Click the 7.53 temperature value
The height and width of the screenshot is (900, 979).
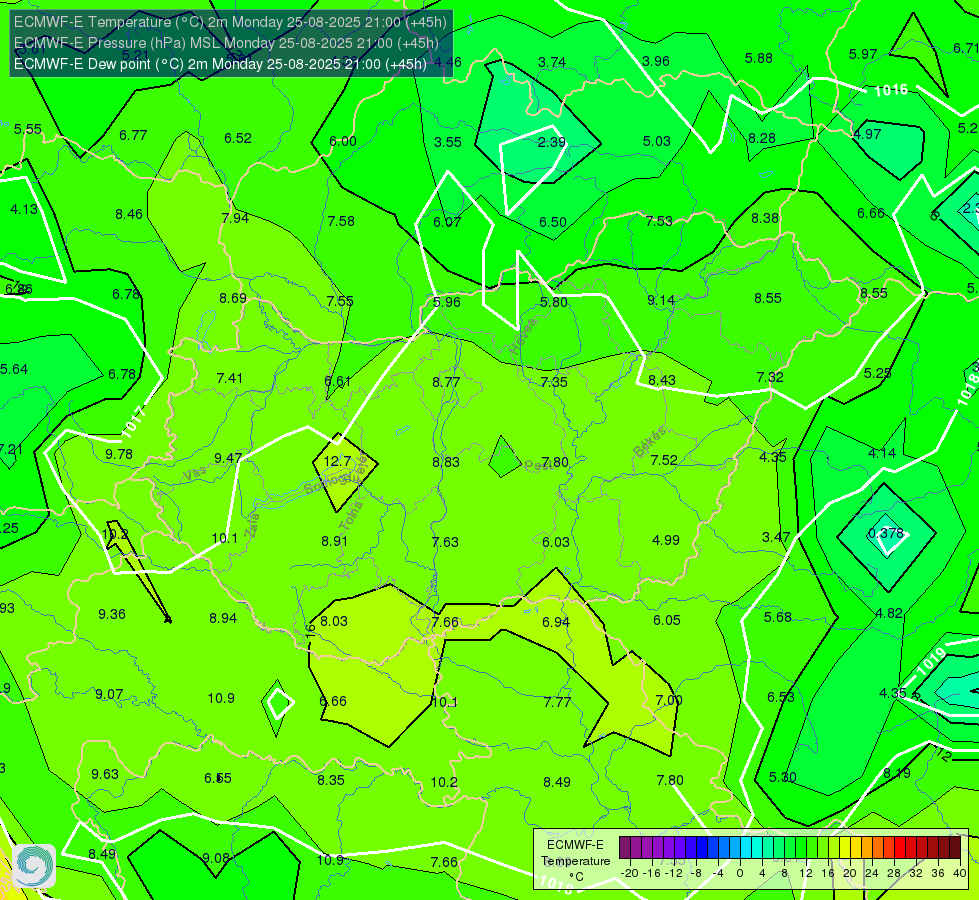pyautogui.click(x=659, y=221)
